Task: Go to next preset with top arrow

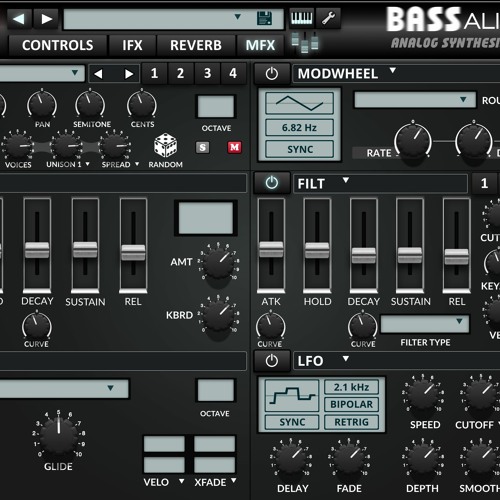Action: [x=46, y=19]
